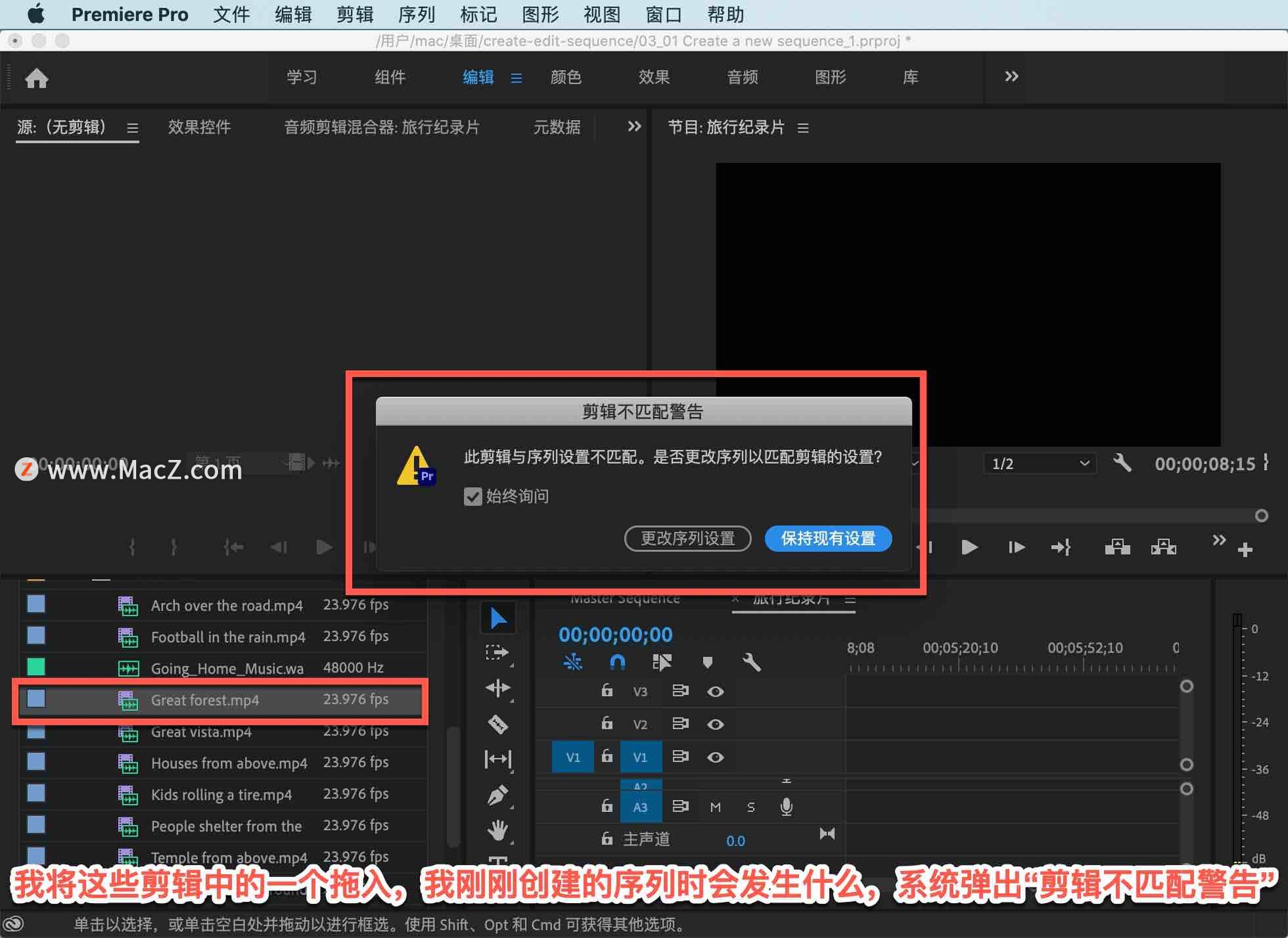Select the Pen tool
The width and height of the screenshot is (1288, 938).
(x=498, y=795)
